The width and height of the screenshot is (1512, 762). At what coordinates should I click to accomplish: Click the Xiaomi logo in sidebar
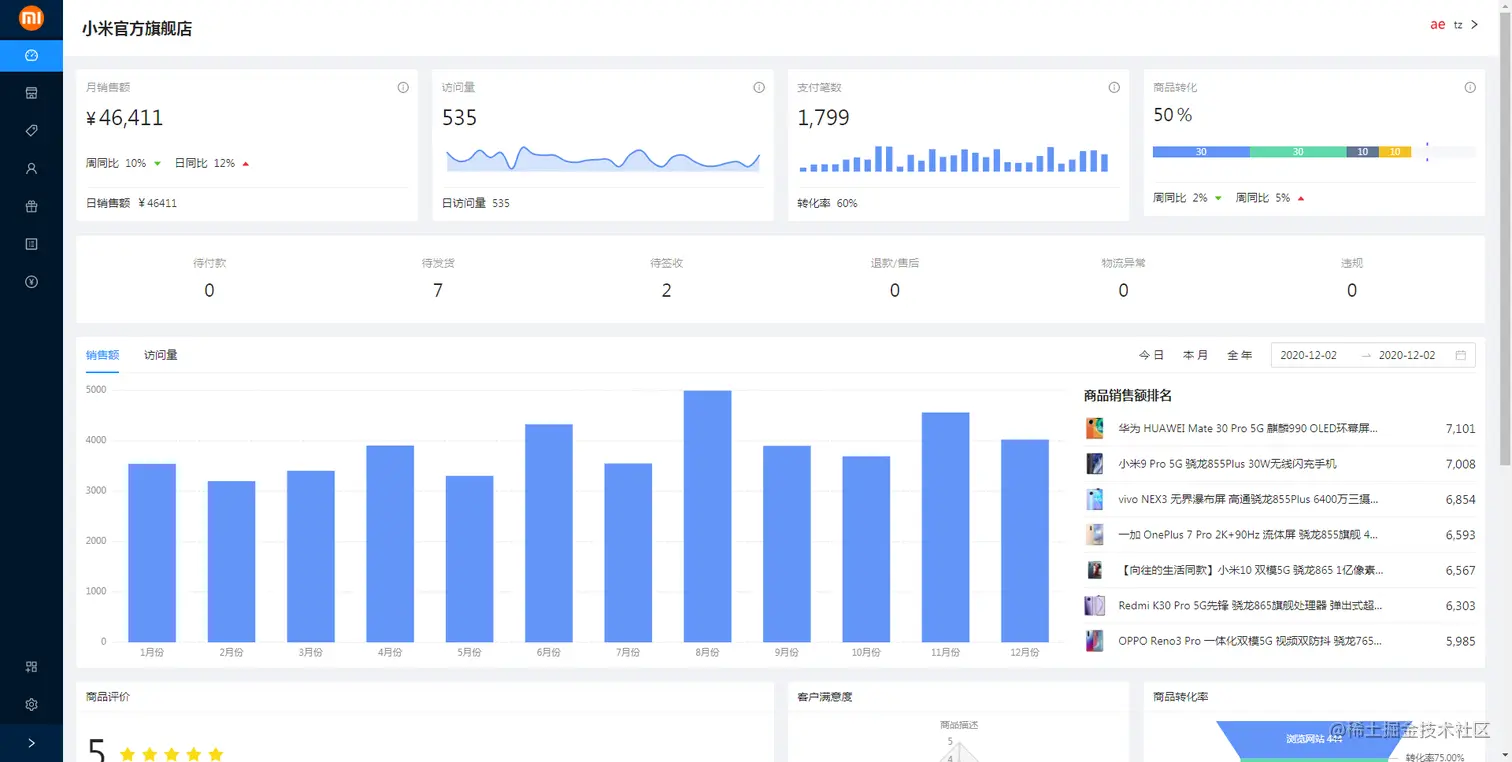pos(31,18)
